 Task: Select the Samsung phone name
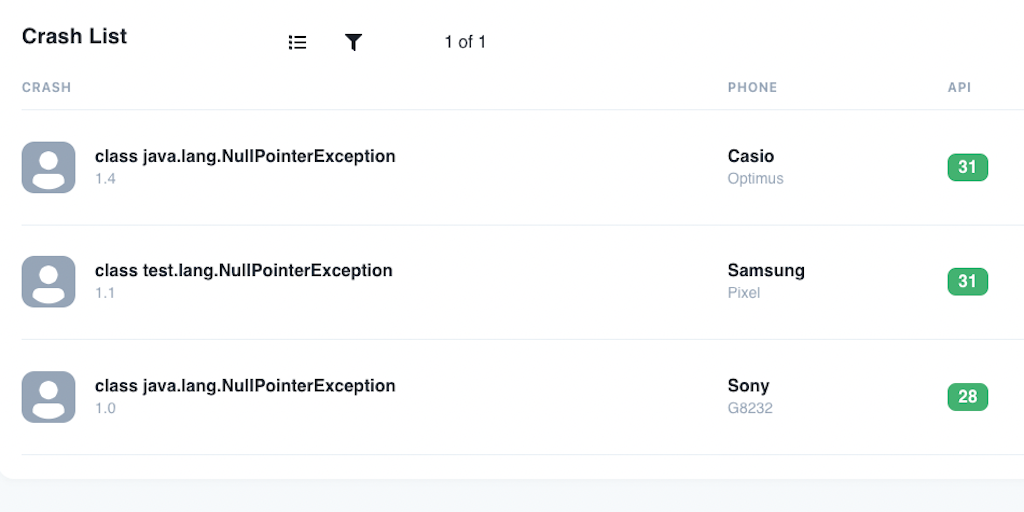[x=765, y=270]
